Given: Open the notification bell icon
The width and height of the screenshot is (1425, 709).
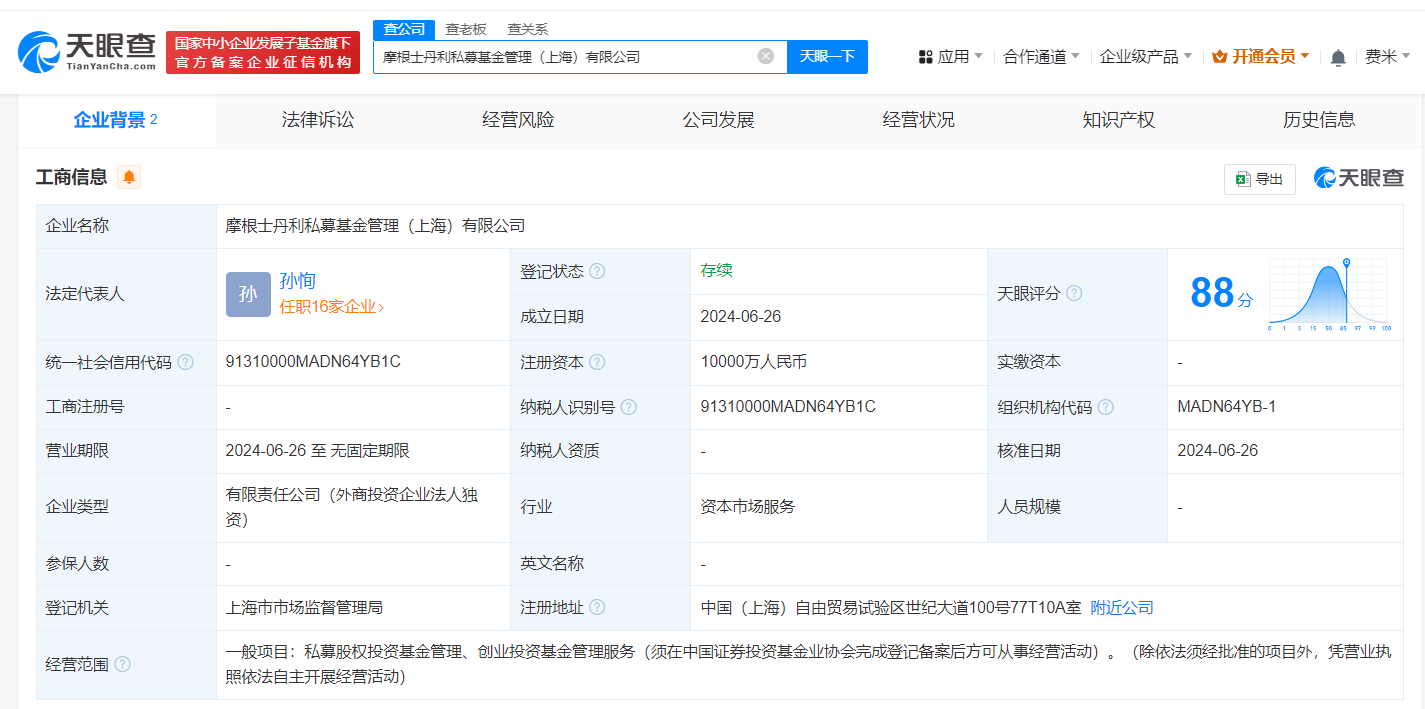Looking at the screenshot, I should pyautogui.click(x=1338, y=57).
